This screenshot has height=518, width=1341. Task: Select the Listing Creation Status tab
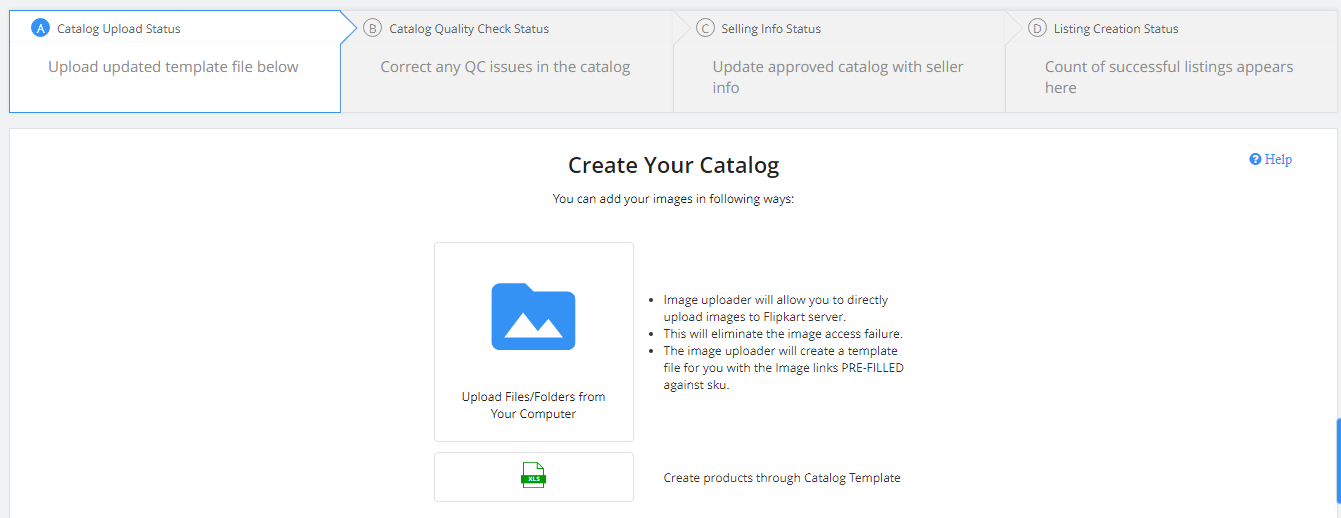1115,29
